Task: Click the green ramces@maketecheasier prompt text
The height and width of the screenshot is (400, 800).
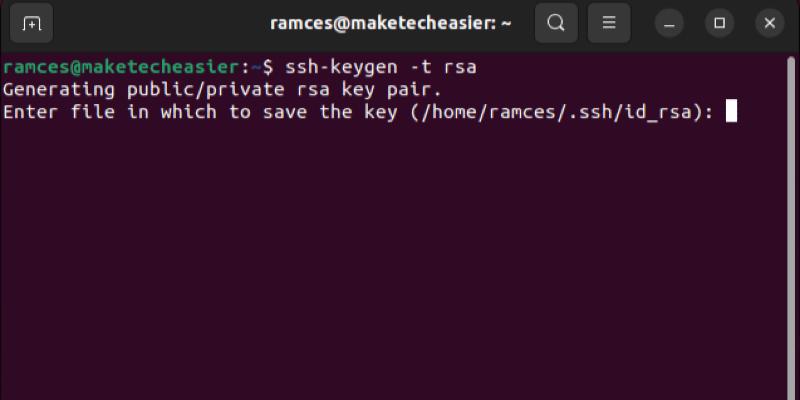Action: [x=120, y=67]
